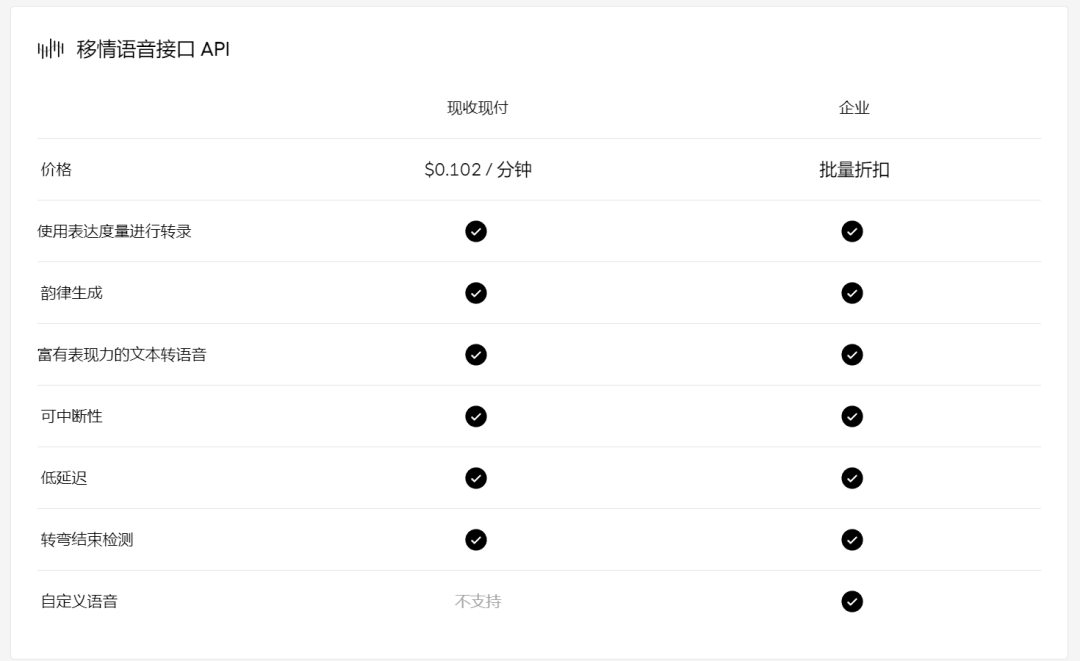Click 企业 checkmark for 可中断性
The image size is (1080, 661).
852,416
